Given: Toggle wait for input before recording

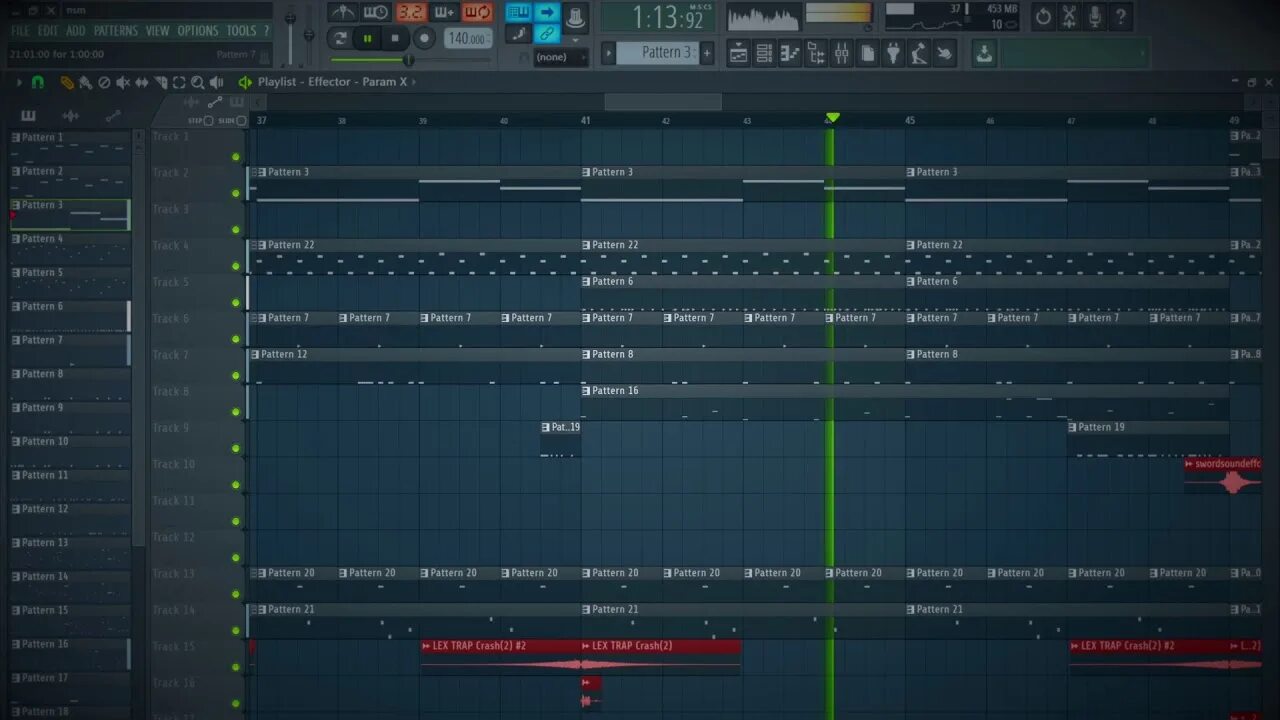Looking at the screenshot, I should tap(376, 13).
